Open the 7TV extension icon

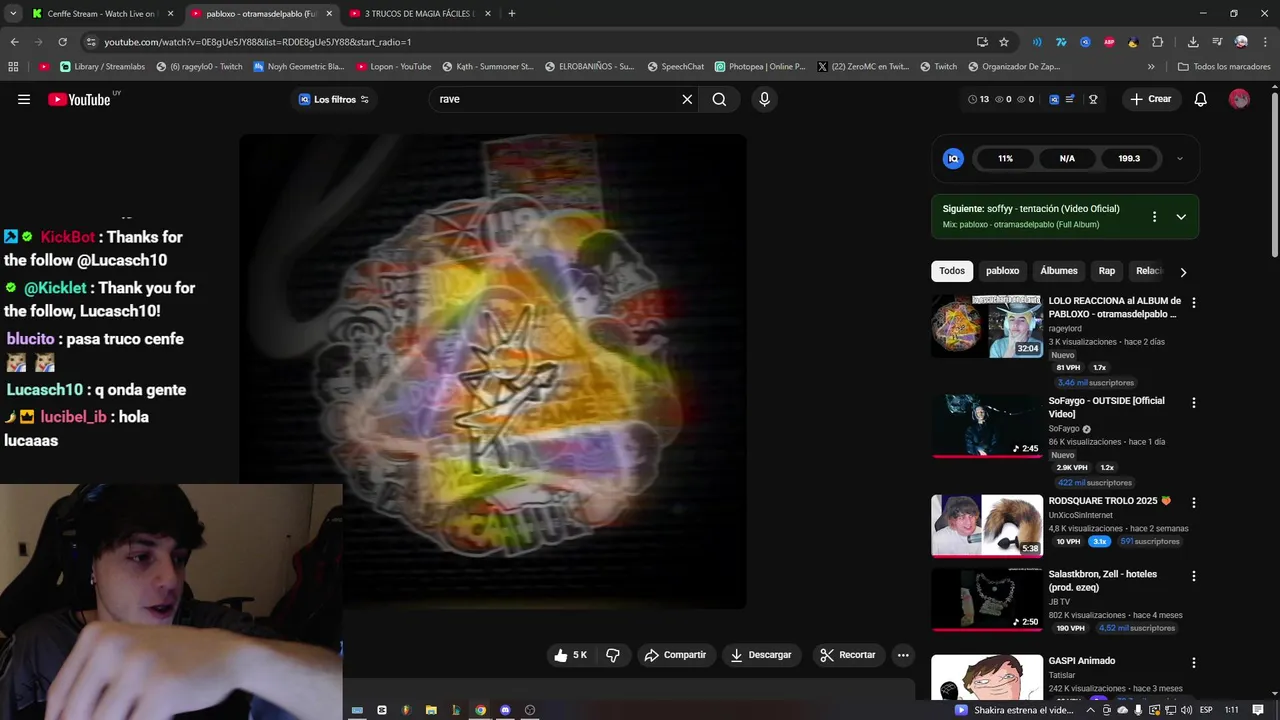pos(1061,42)
